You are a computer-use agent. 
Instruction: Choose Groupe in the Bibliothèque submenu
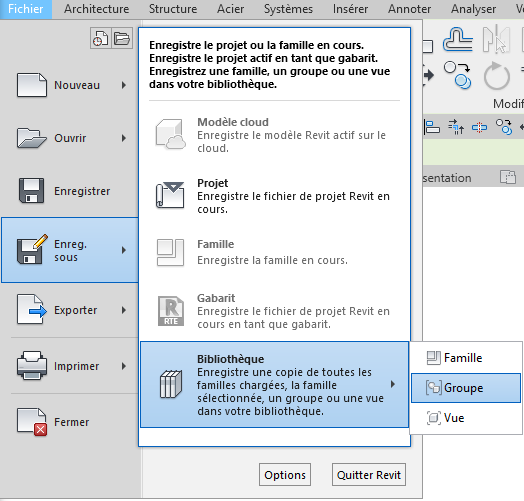pos(466,388)
